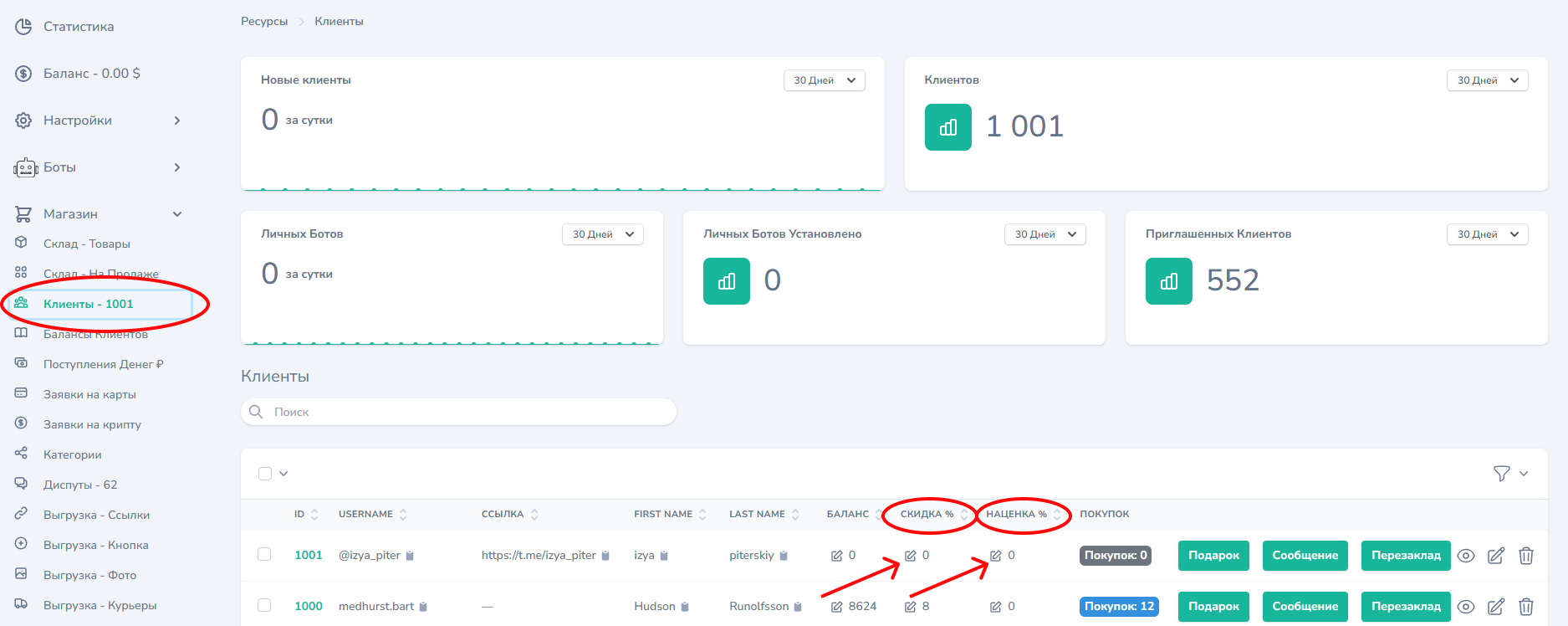The image size is (1568, 626).
Task: Tick the checkbox for client 1001
Action: (264, 554)
